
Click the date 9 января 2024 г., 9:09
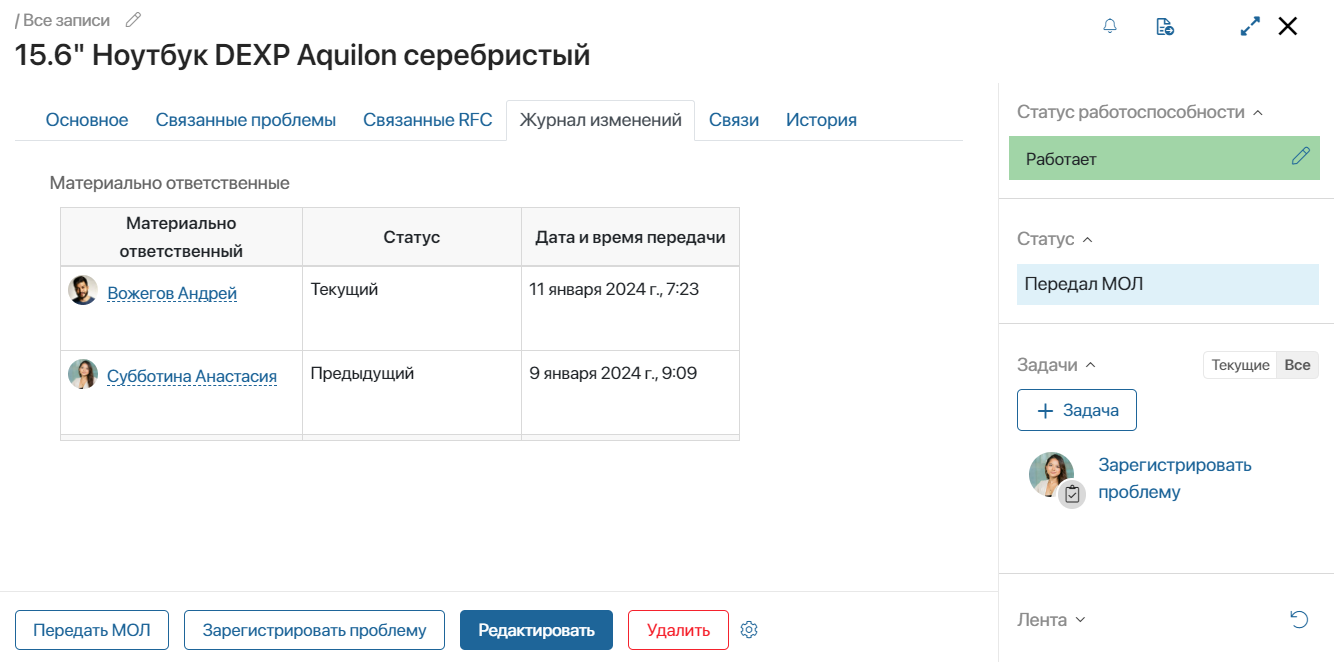click(x=613, y=373)
